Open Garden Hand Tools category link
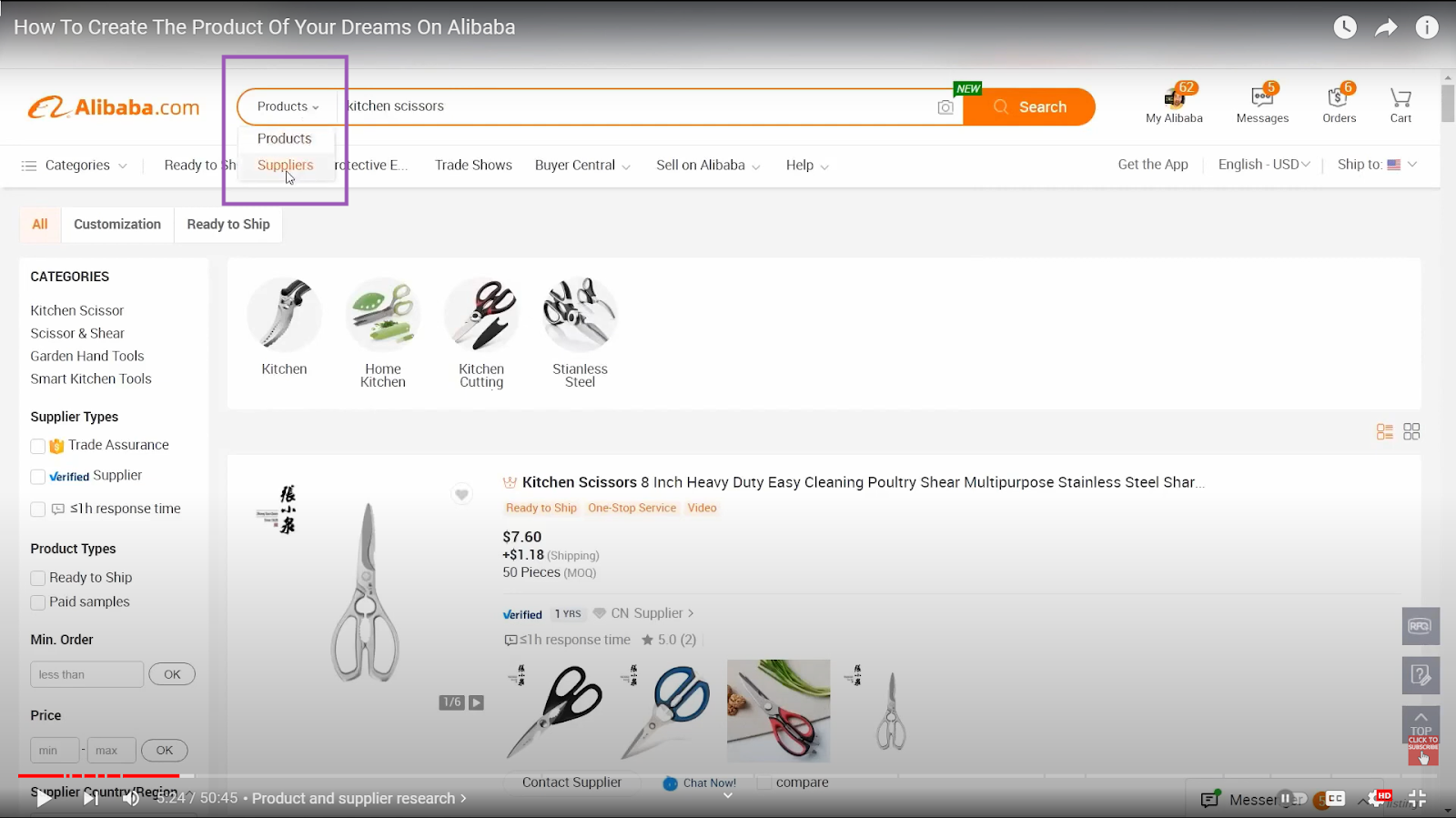Viewport: 1456px width, 818px height. [x=87, y=356]
